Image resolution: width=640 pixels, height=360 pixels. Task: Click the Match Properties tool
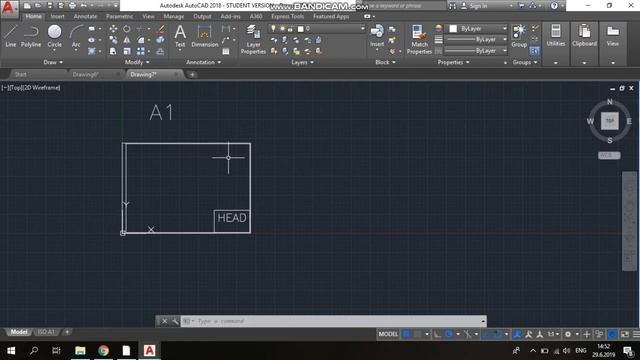click(x=419, y=39)
